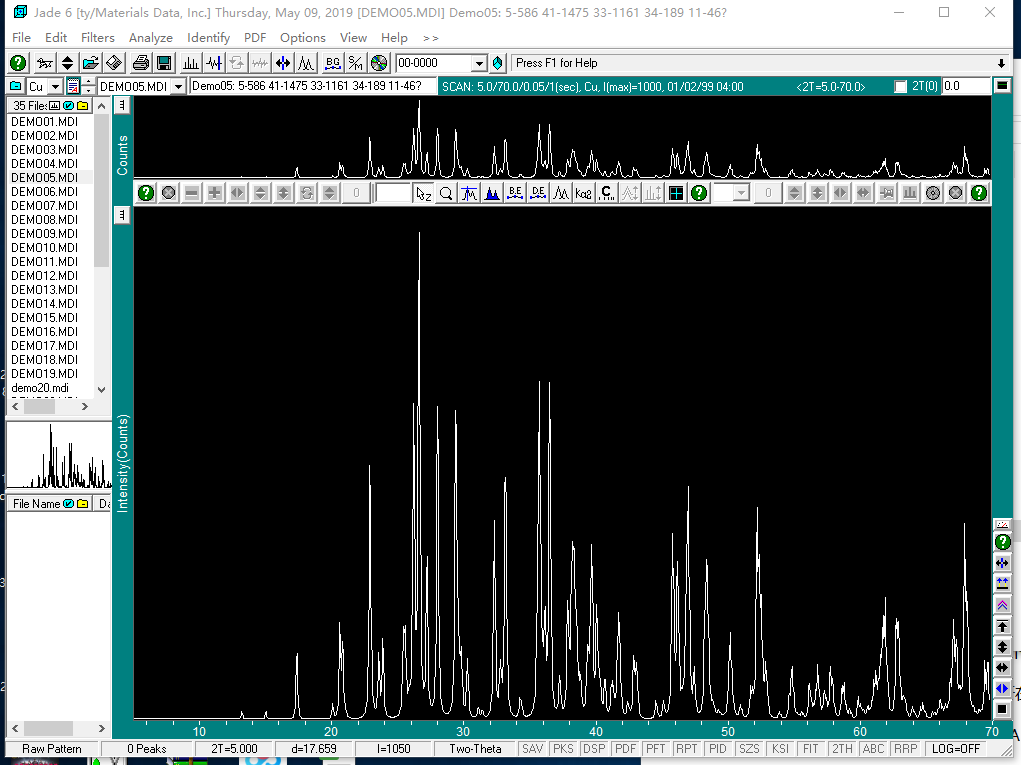Viewport: 1021px width, 765px height.
Task: Click the open folder icon in the main toolbar
Action: tap(91, 63)
